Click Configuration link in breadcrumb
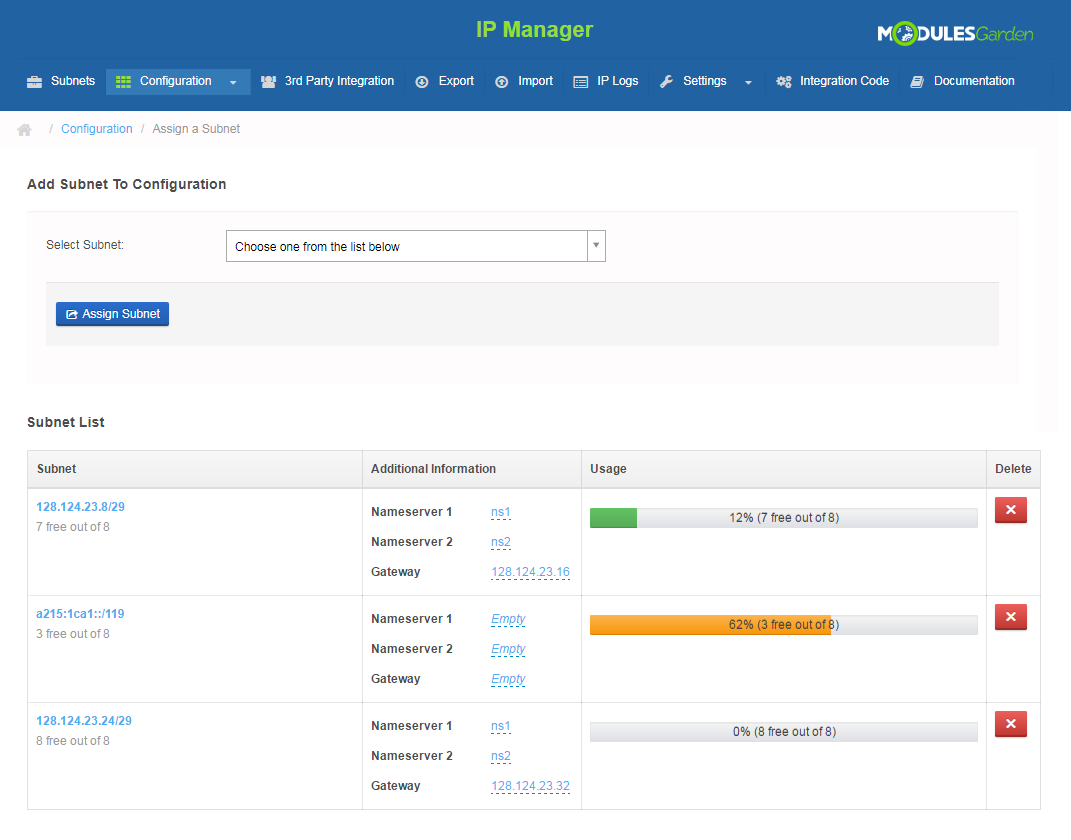This screenshot has width=1071, height=840. tap(97, 129)
